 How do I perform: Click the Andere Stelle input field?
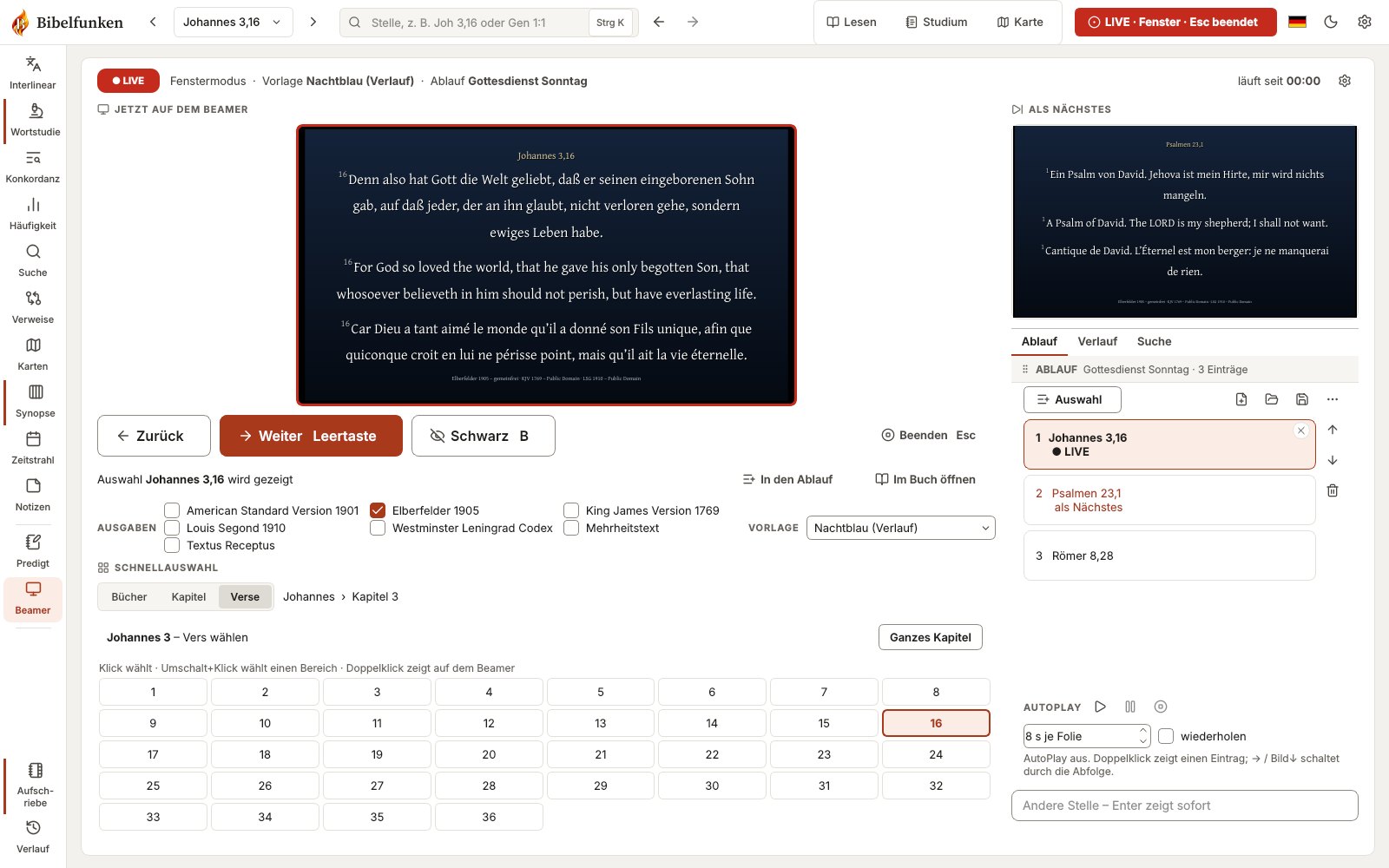tap(1185, 806)
